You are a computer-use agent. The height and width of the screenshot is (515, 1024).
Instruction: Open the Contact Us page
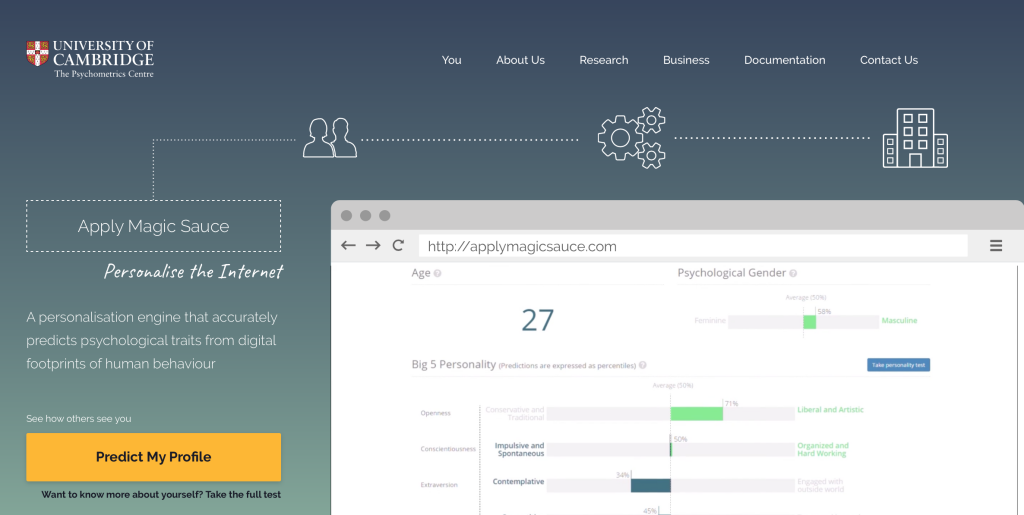point(889,60)
